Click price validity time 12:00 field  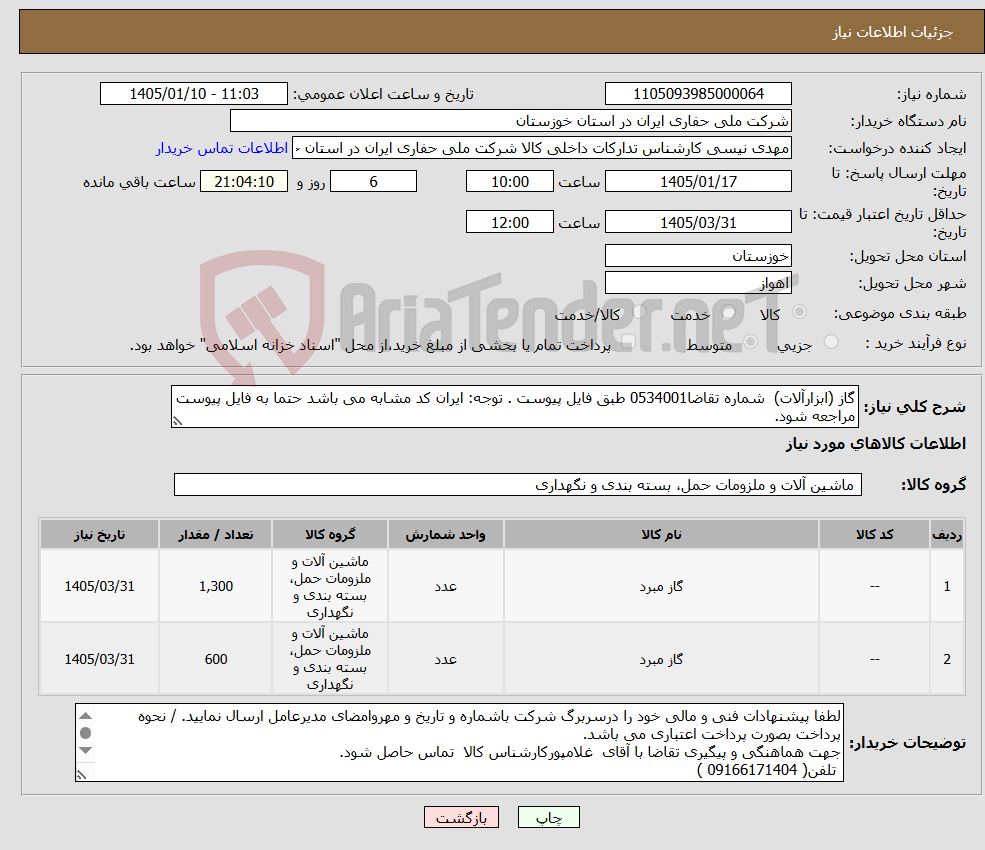coord(509,222)
